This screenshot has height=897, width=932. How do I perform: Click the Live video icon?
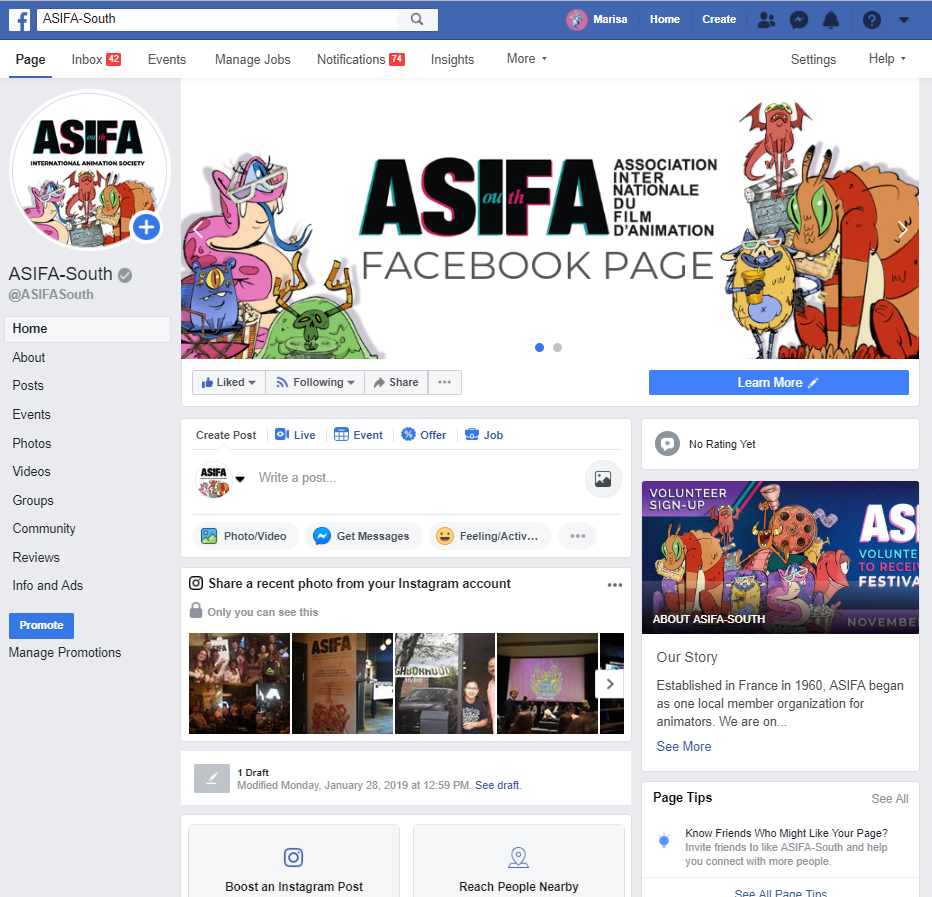(x=282, y=435)
